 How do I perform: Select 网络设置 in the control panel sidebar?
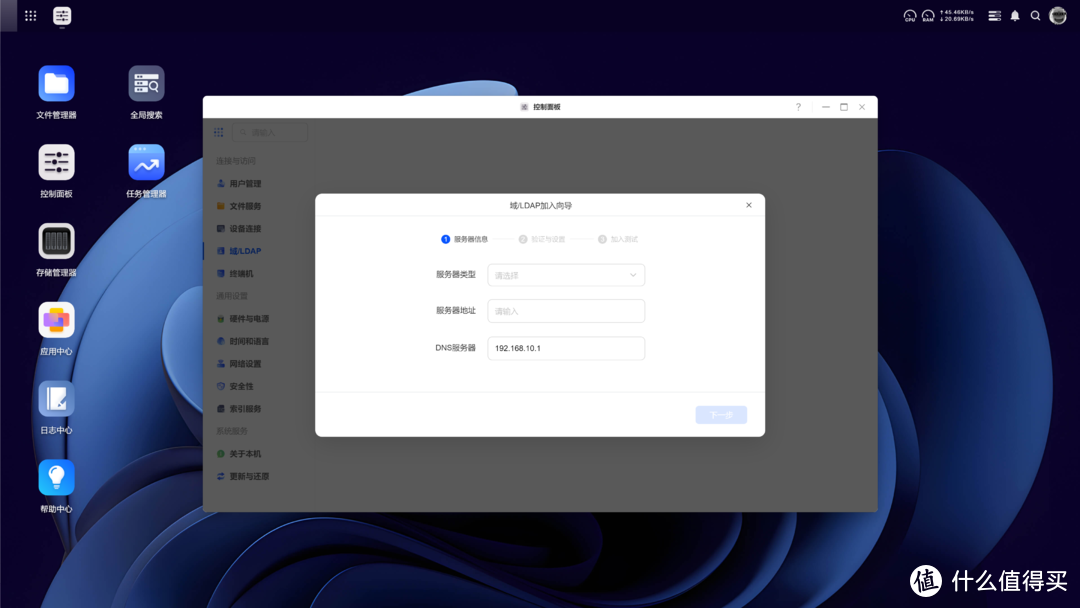[247, 363]
